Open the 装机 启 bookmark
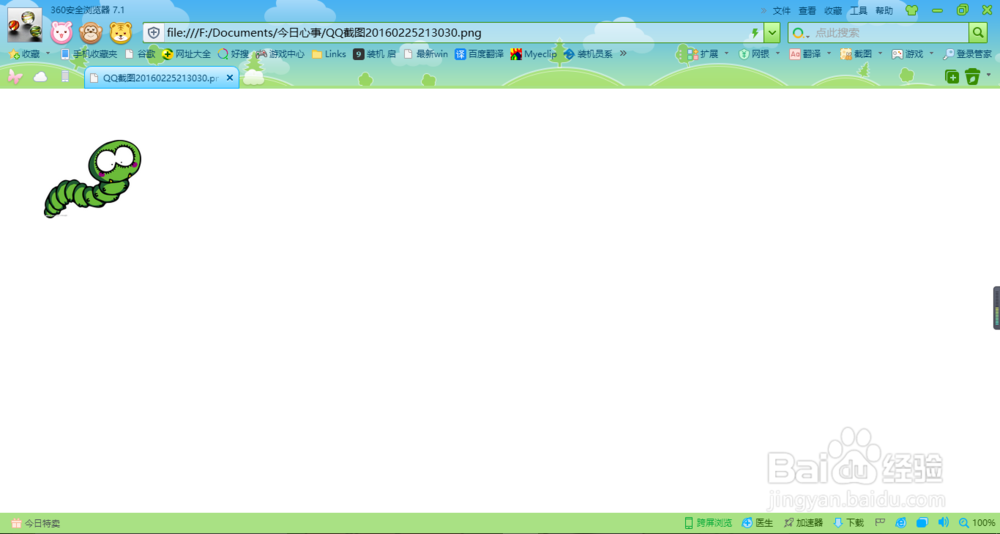Image resolution: width=1000 pixels, height=534 pixels. pos(374,54)
